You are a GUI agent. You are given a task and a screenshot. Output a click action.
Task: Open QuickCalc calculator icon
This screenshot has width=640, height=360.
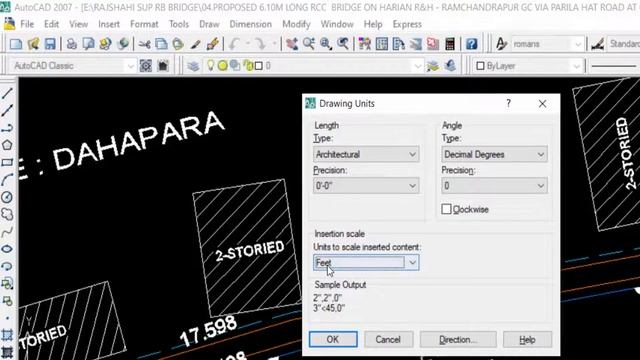click(x=450, y=44)
